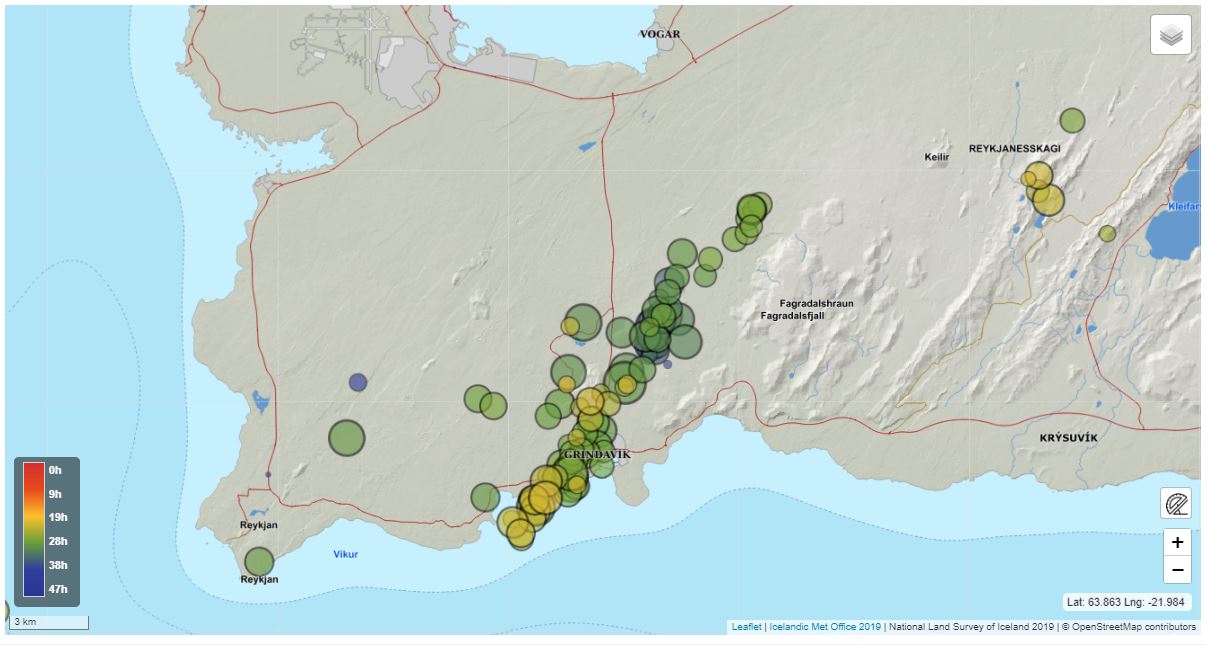Open the map layers control
Image resolution: width=1207 pixels, height=645 pixels.
pyautogui.click(x=1171, y=36)
